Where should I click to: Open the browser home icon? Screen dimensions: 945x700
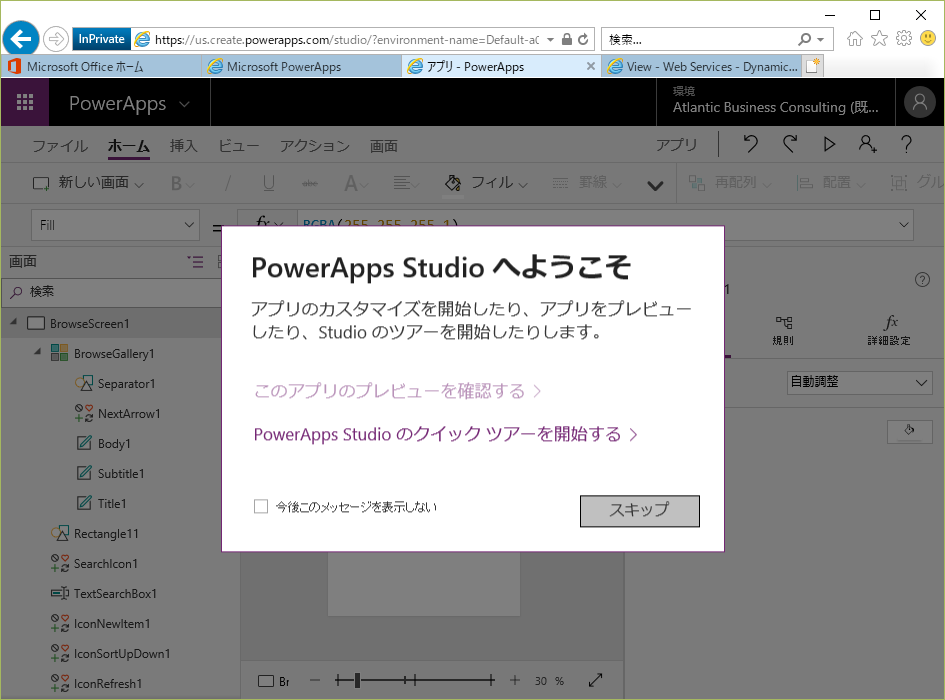[855, 39]
